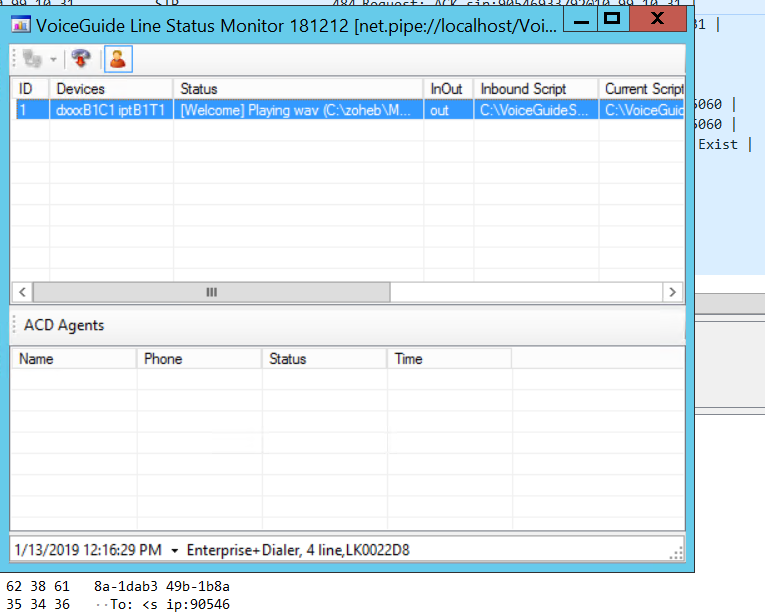
Task: Click the Name column header in ACD Agents
Action: click(x=73, y=359)
